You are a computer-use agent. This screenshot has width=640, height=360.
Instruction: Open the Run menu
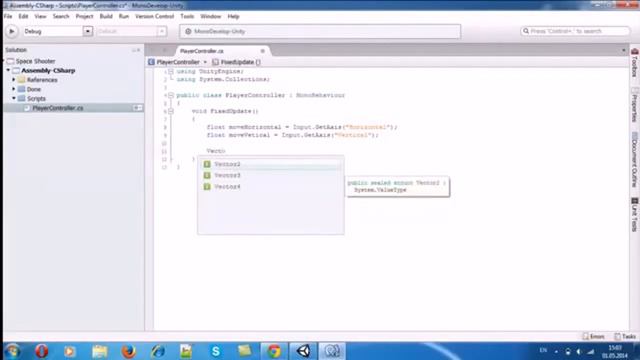click(124, 16)
